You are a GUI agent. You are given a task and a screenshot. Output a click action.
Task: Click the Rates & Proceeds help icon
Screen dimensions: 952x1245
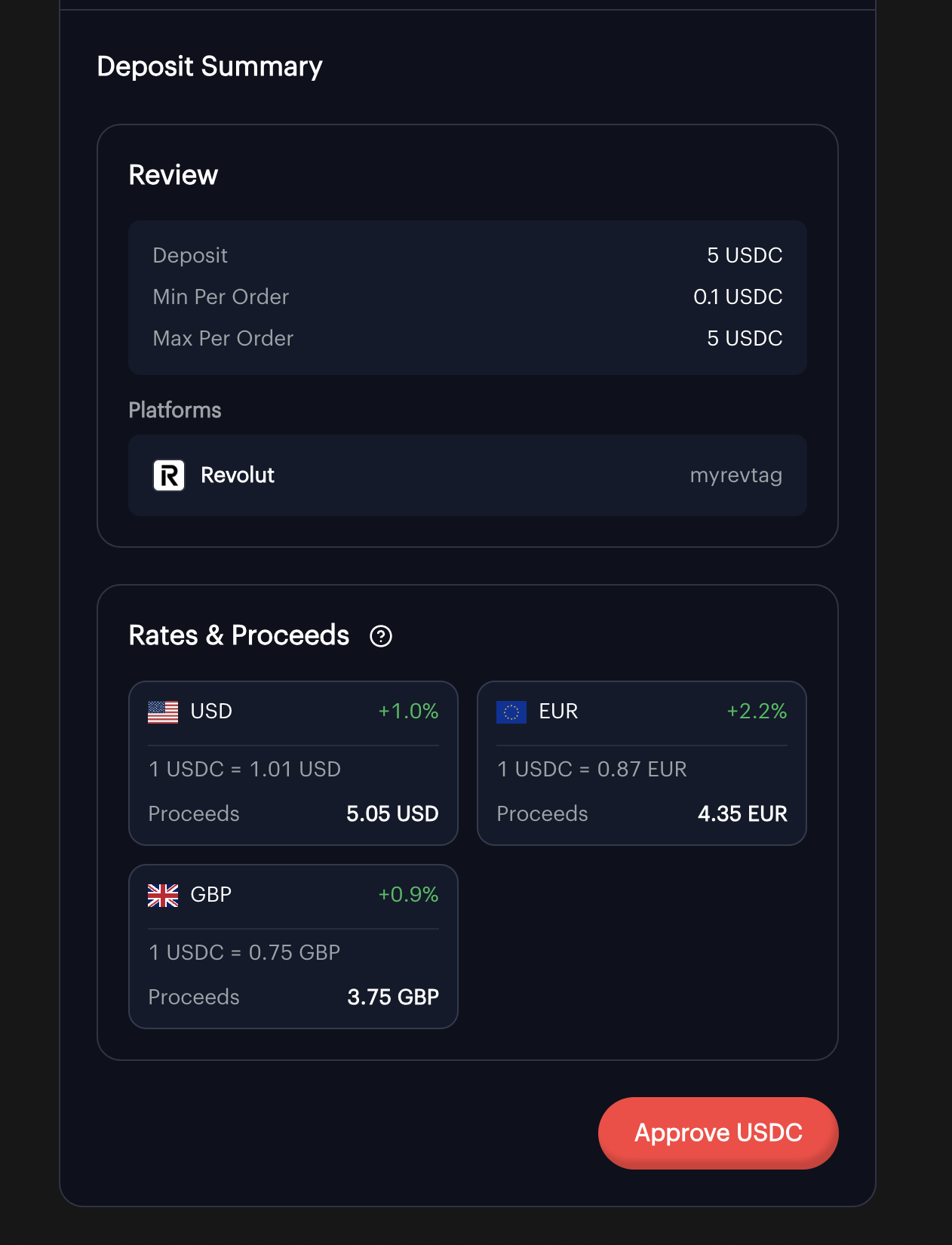coord(381,636)
